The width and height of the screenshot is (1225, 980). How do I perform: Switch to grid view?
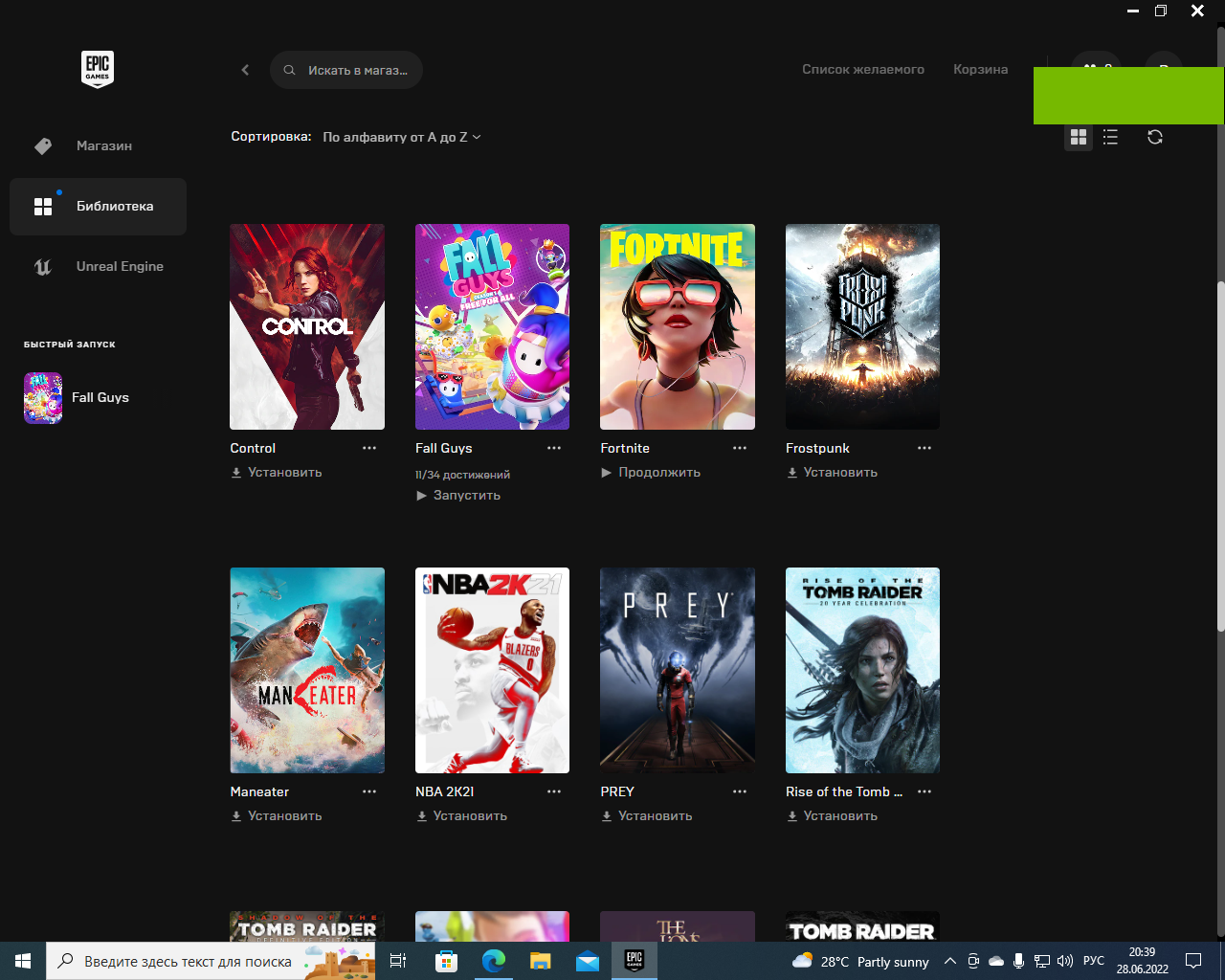(x=1079, y=137)
